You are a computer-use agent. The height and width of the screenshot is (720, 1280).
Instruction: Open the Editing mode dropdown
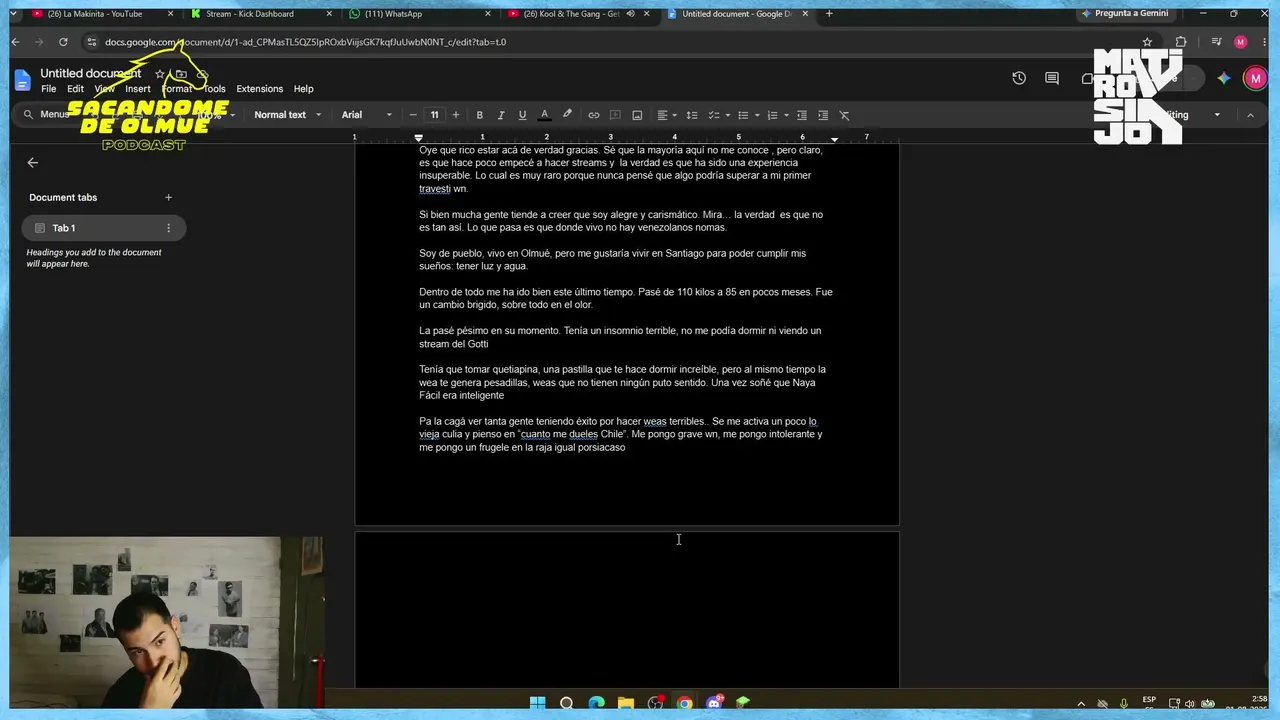tap(1190, 115)
